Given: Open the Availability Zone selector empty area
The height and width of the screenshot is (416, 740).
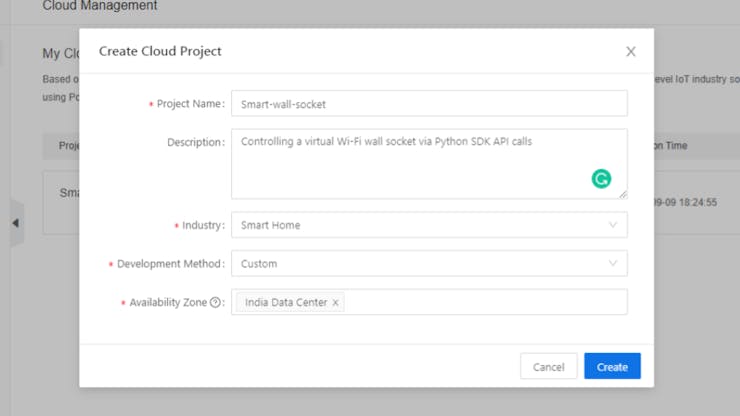Looking at the screenshot, I should point(485,302).
